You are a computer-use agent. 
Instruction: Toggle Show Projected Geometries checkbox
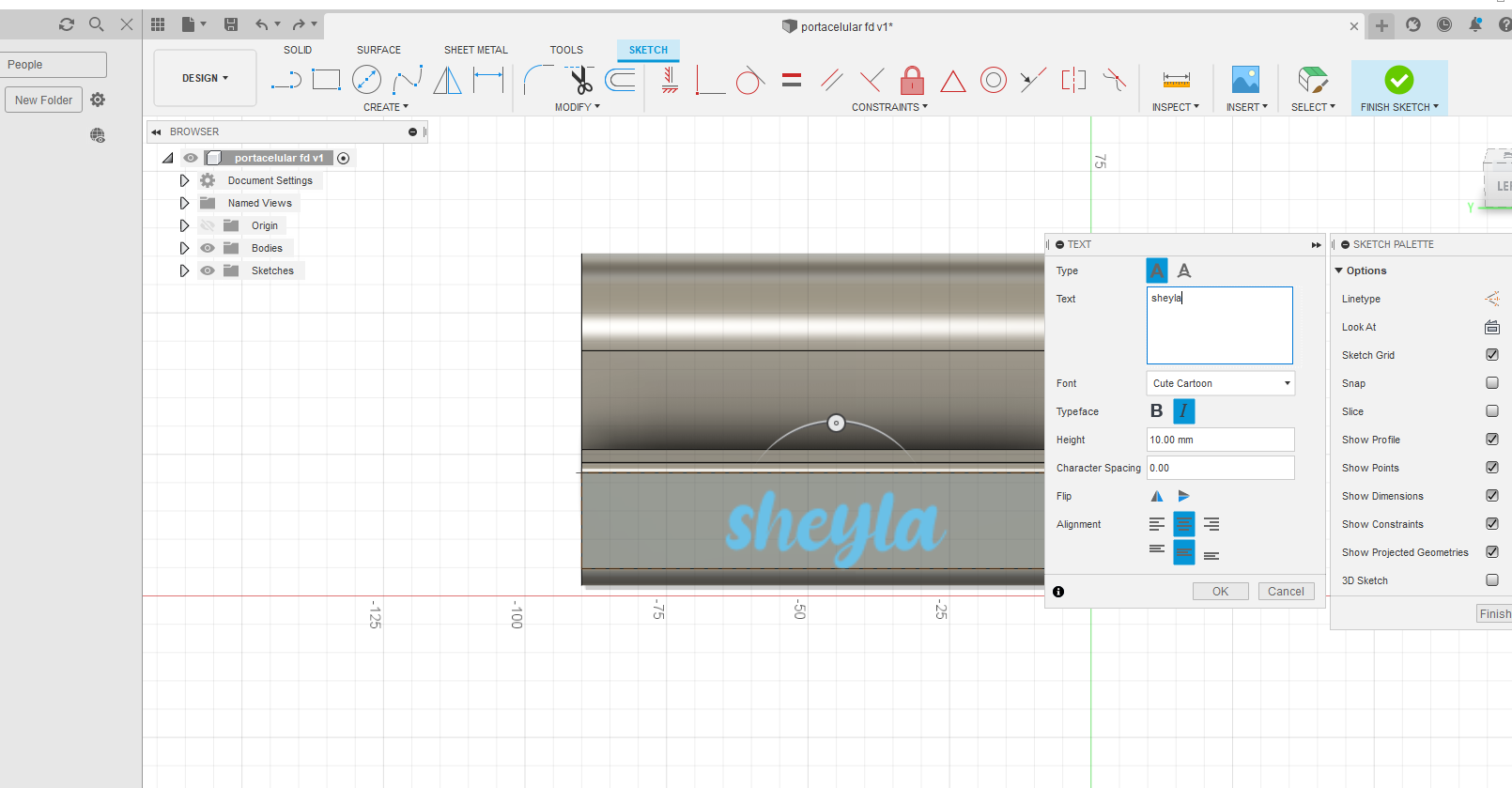point(1492,552)
